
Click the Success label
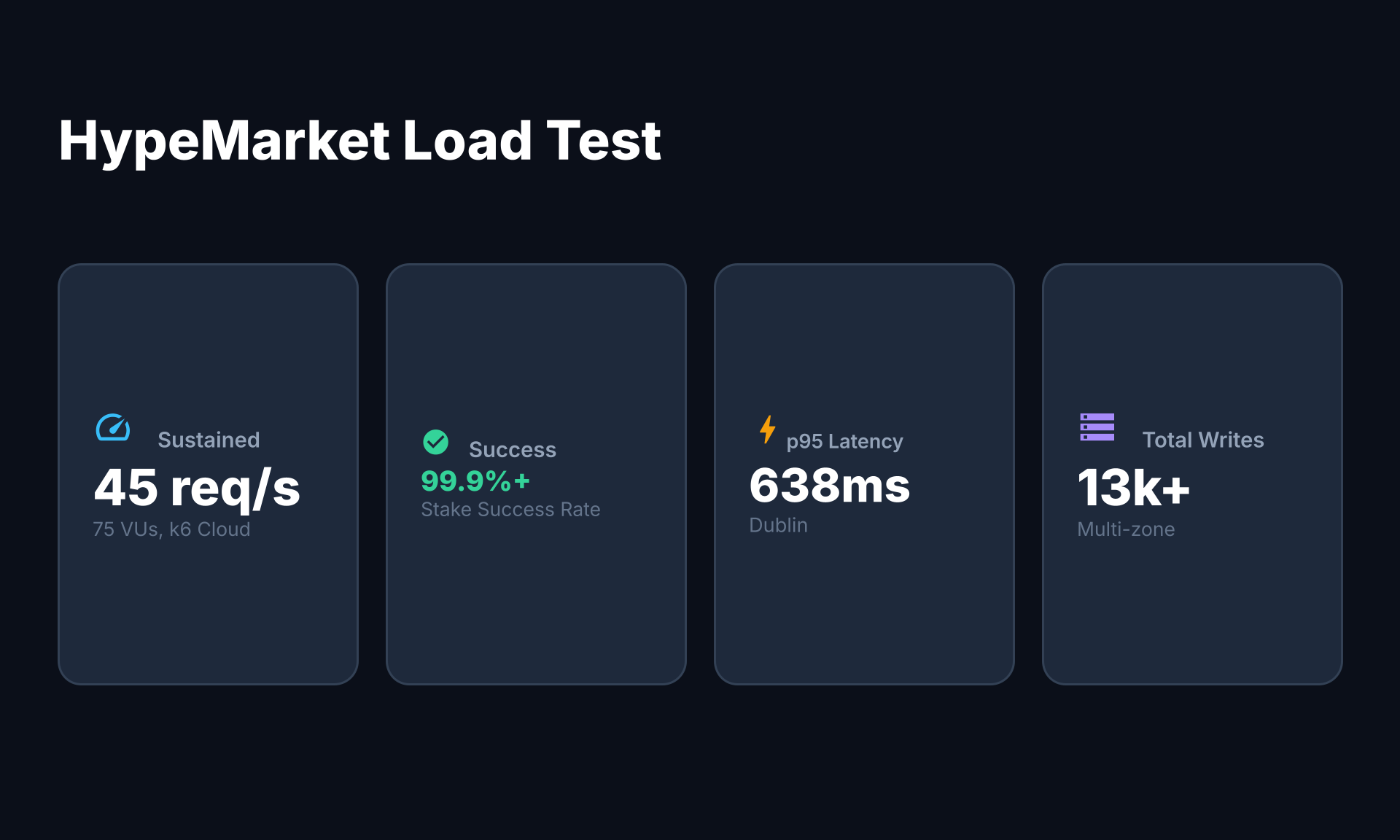(513, 450)
